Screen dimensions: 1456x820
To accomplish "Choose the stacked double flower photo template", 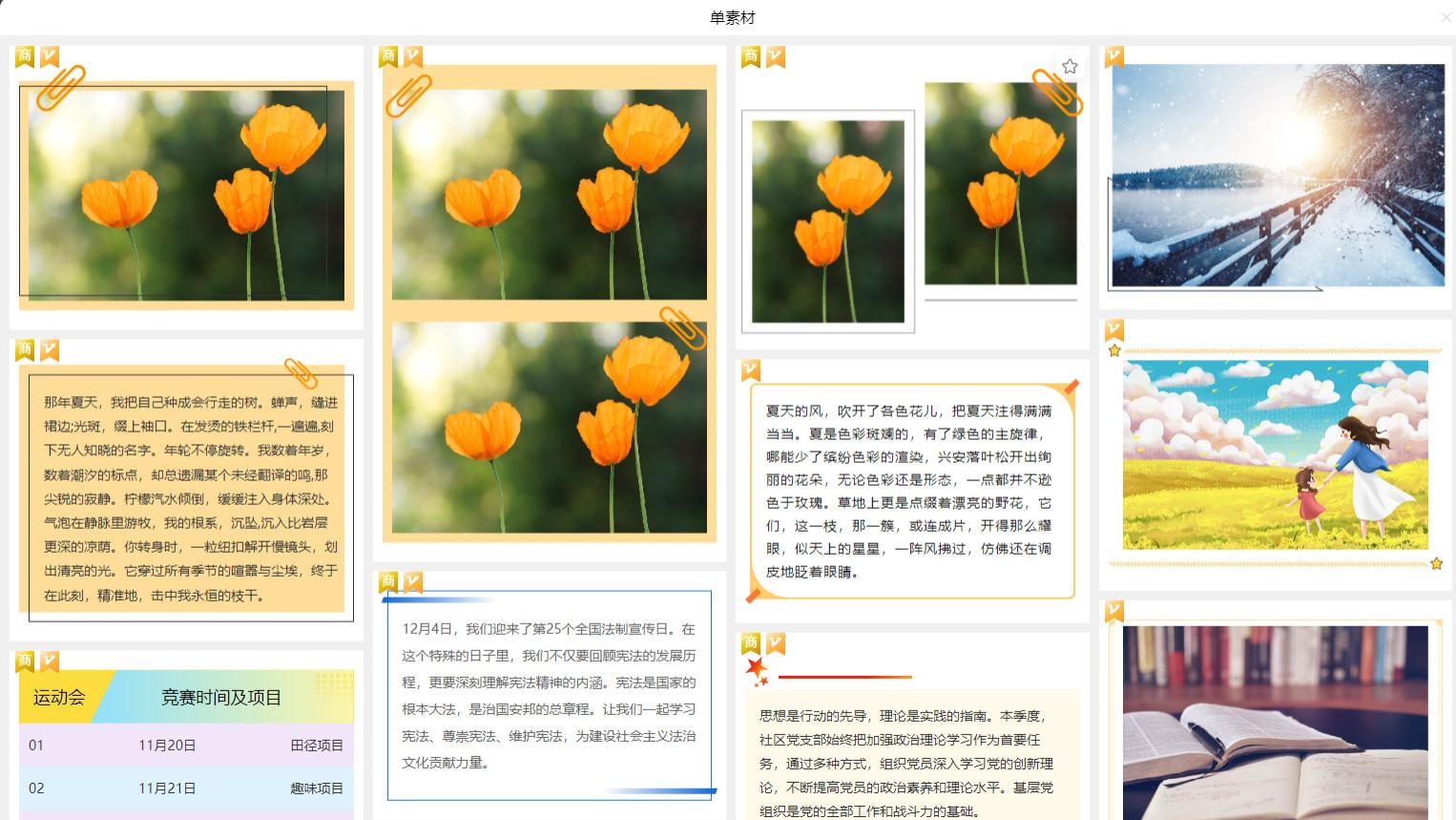I will click(550, 304).
